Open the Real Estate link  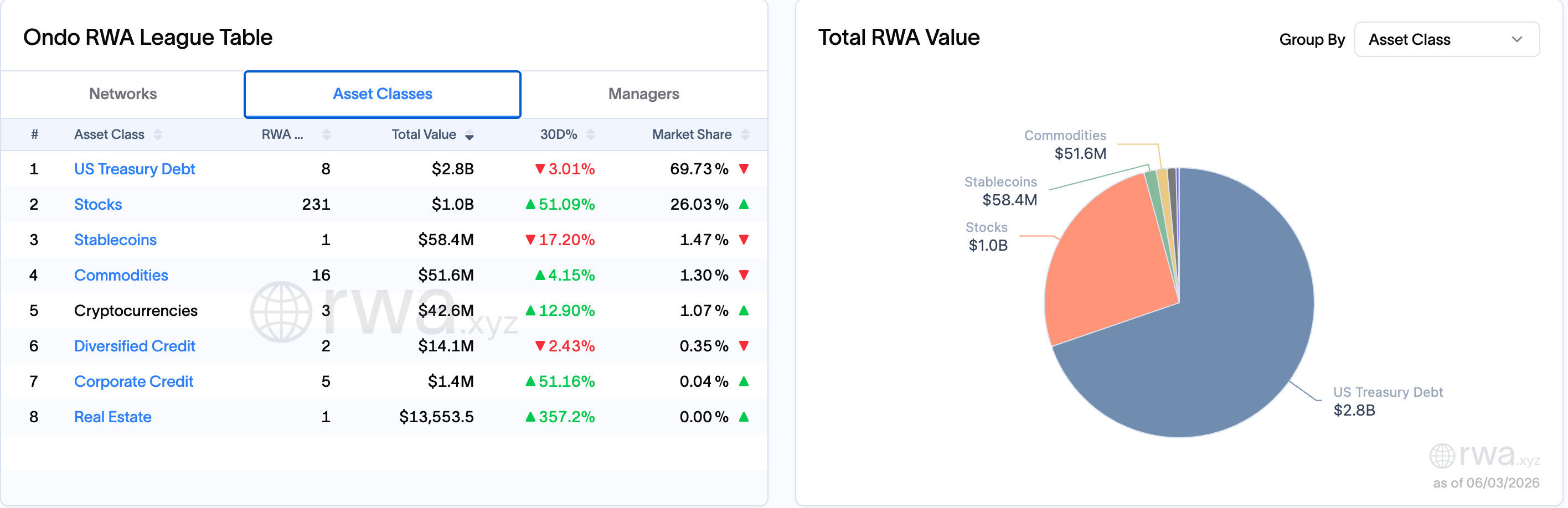(112, 417)
